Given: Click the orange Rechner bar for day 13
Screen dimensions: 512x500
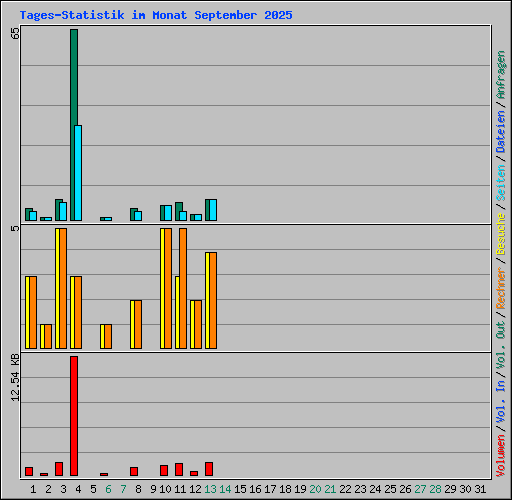Looking at the screenshot, I should pos(213,300).
